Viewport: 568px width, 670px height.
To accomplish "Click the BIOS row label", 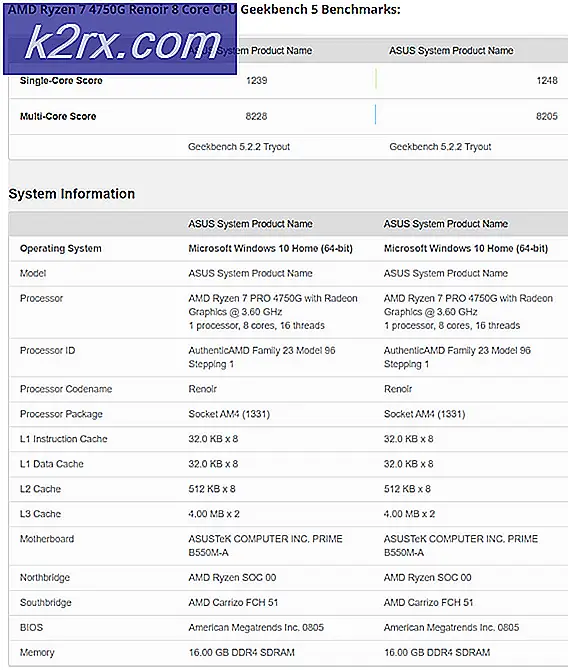I will (x=31, y=628).
